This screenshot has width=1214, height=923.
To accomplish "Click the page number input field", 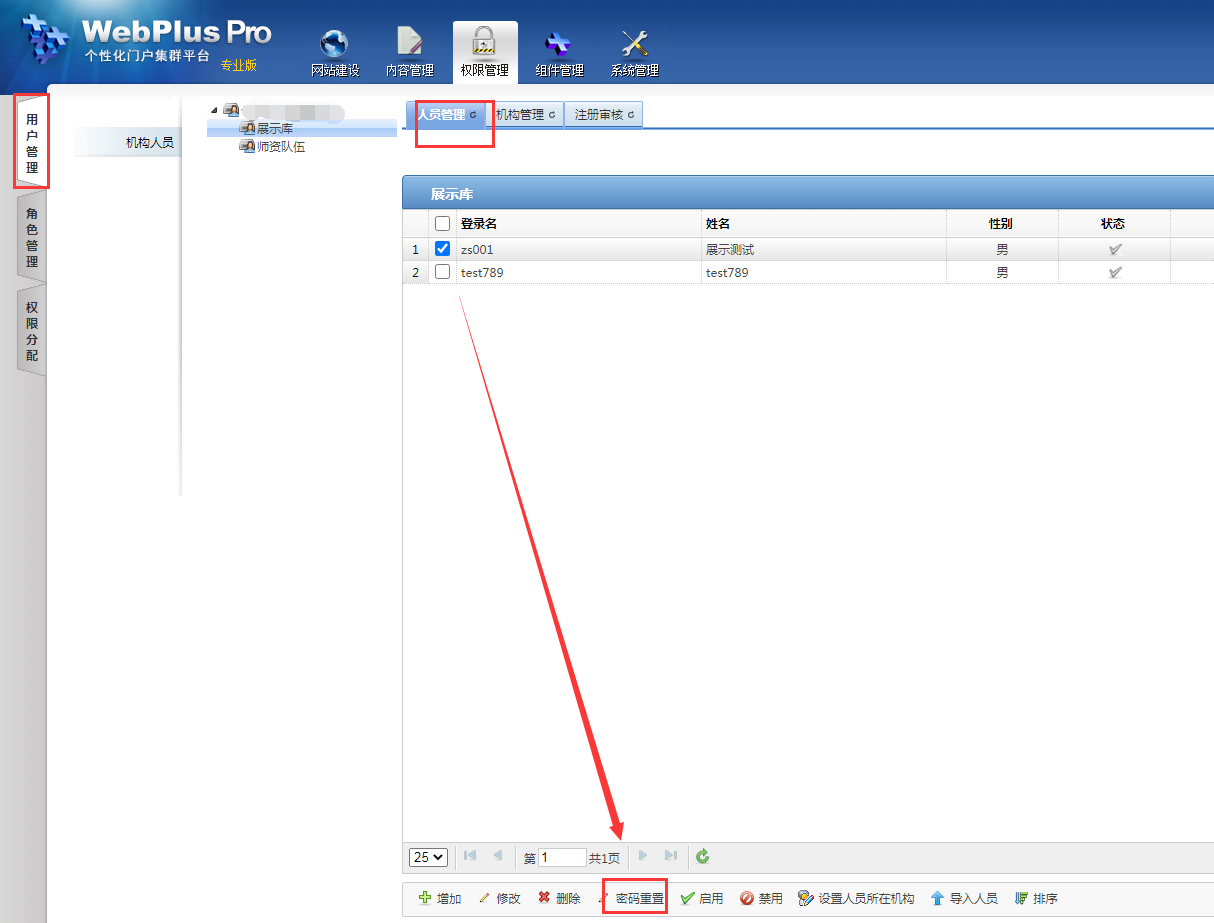I will point(561,857).
